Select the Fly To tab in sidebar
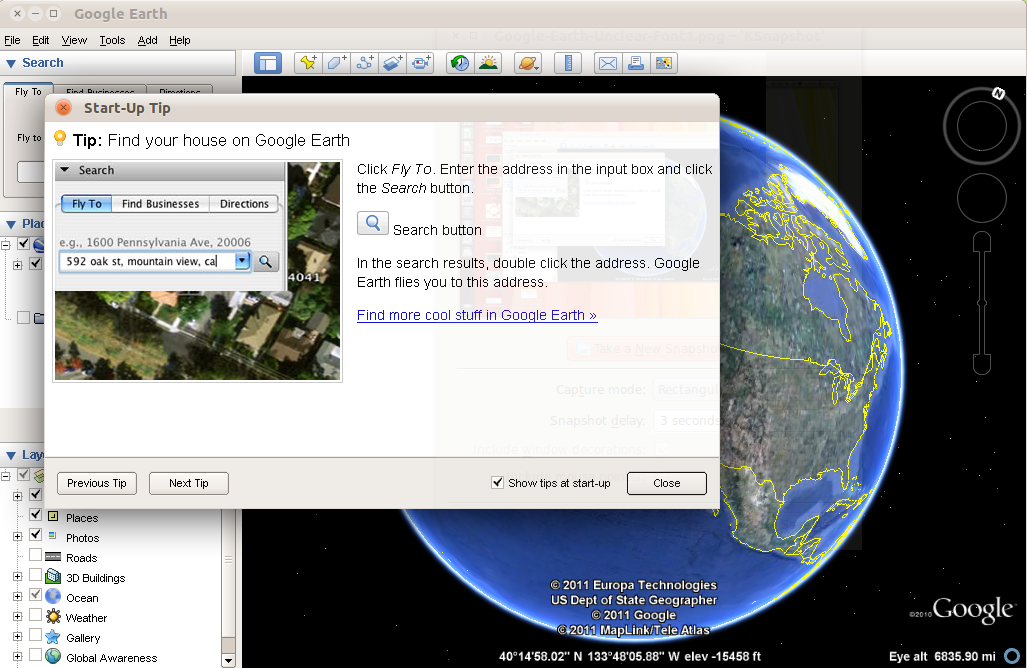The width and height of the screenshot is (1027, 668). coord(28,92)
